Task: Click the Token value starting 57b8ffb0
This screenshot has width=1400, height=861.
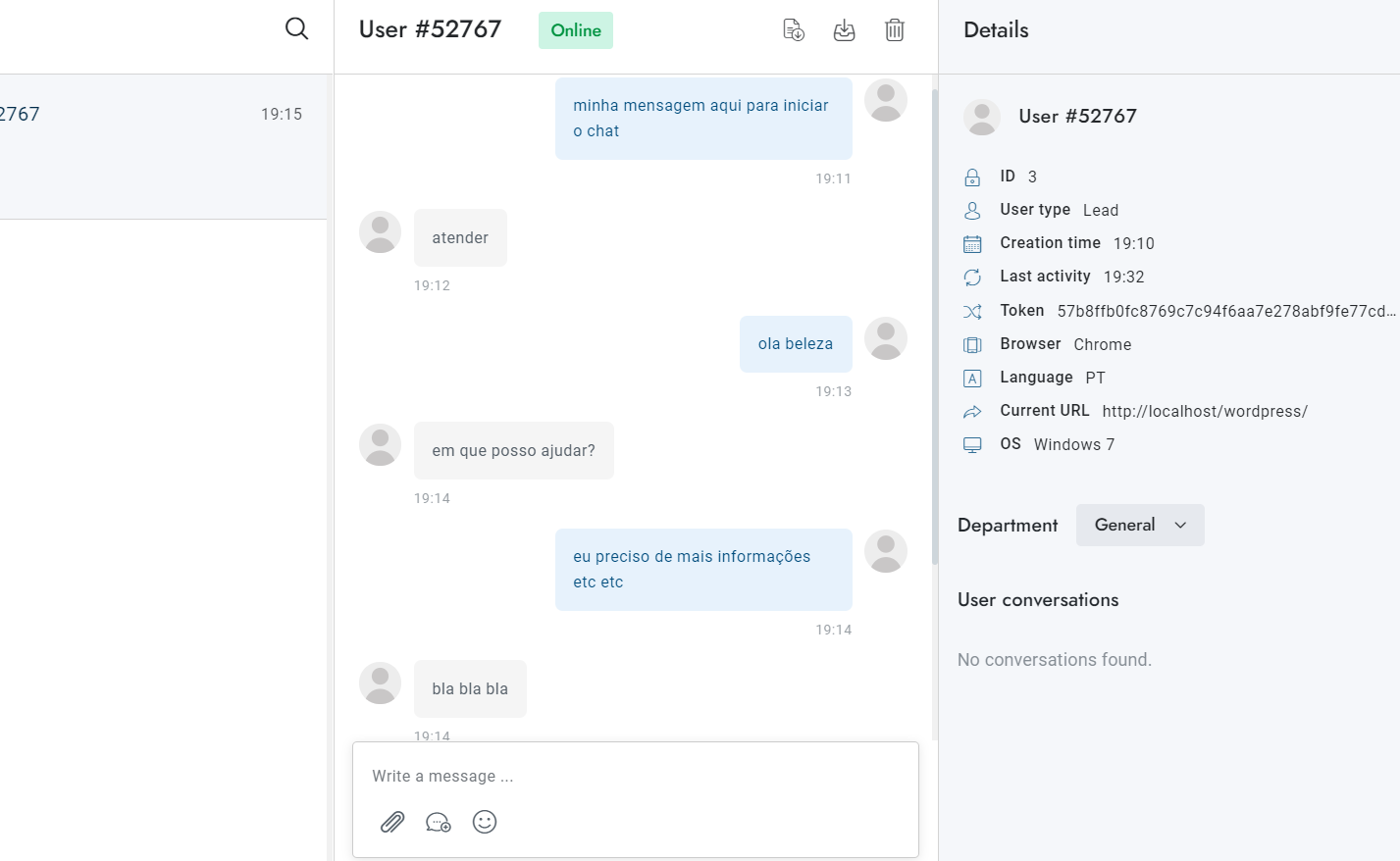Action: pyautogui.click(x=1226, y=311)
